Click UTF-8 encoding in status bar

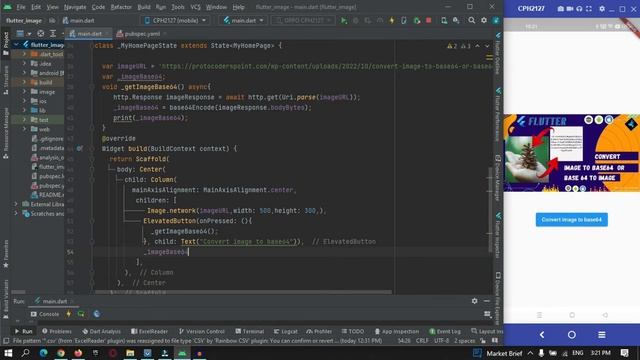[x=441, y=340]
